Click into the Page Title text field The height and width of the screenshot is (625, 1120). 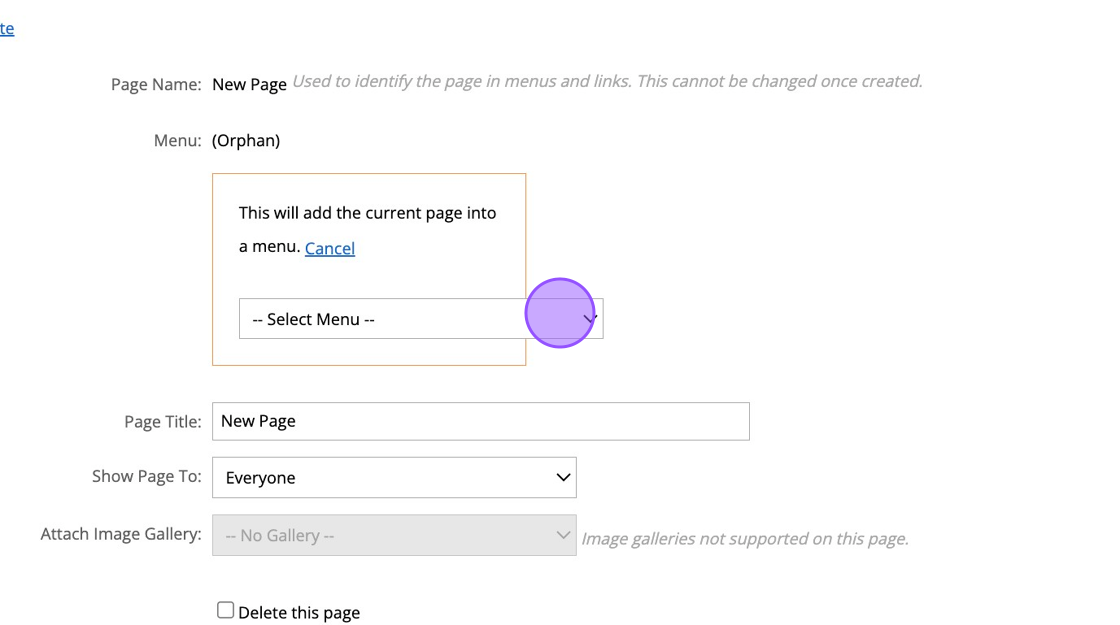pos(480,421)
